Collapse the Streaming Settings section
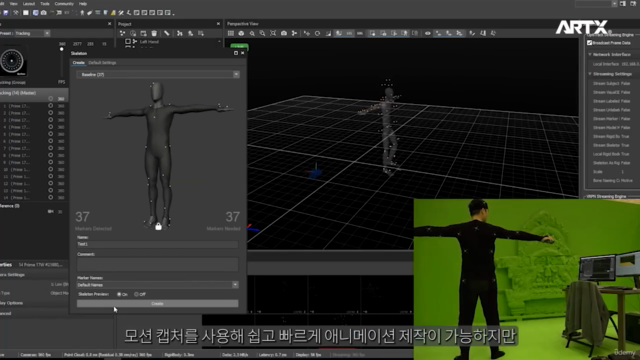640x360 pixels. tap(590, 74)
